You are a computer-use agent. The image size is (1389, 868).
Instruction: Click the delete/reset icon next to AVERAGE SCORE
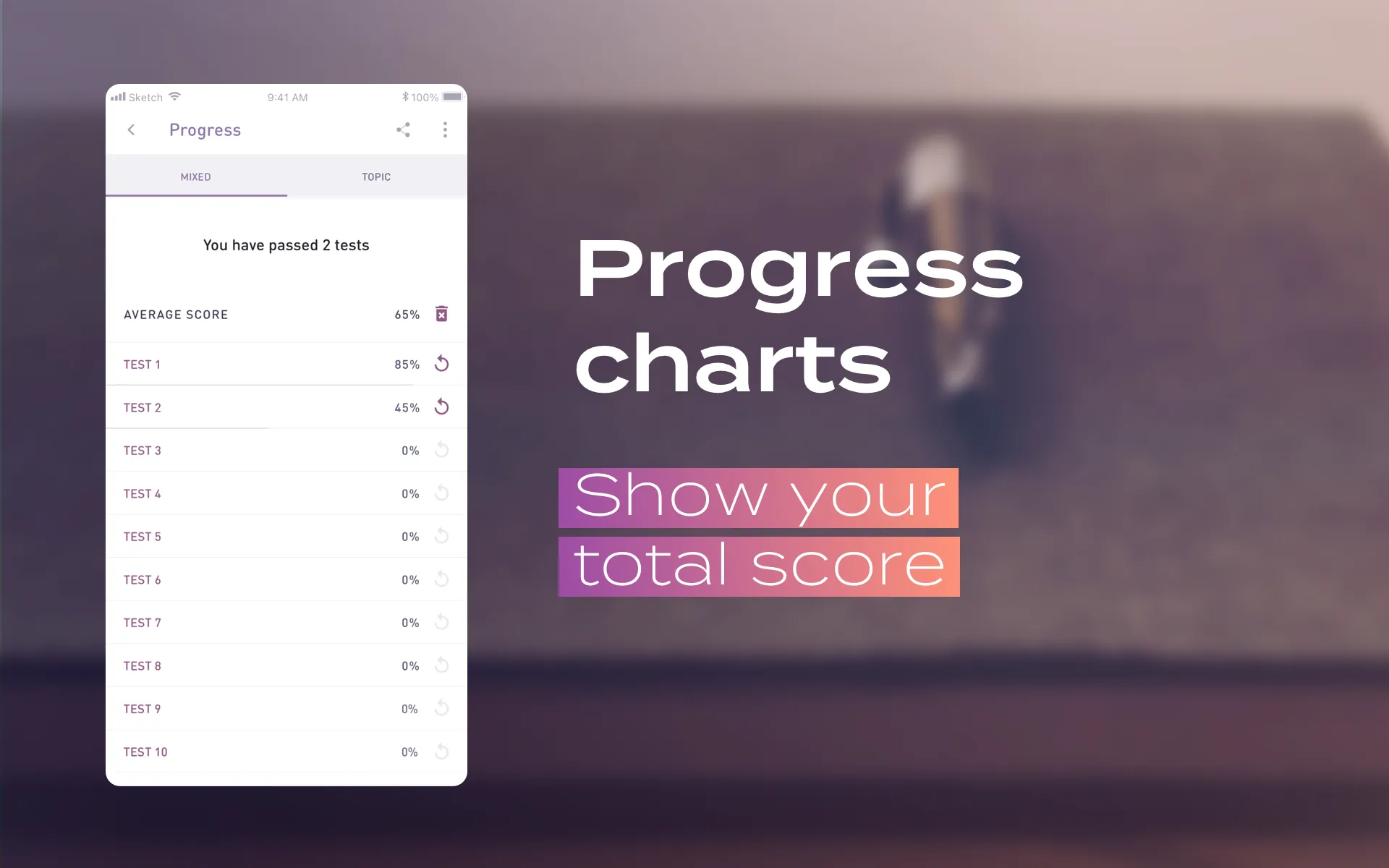coord(441,314)
